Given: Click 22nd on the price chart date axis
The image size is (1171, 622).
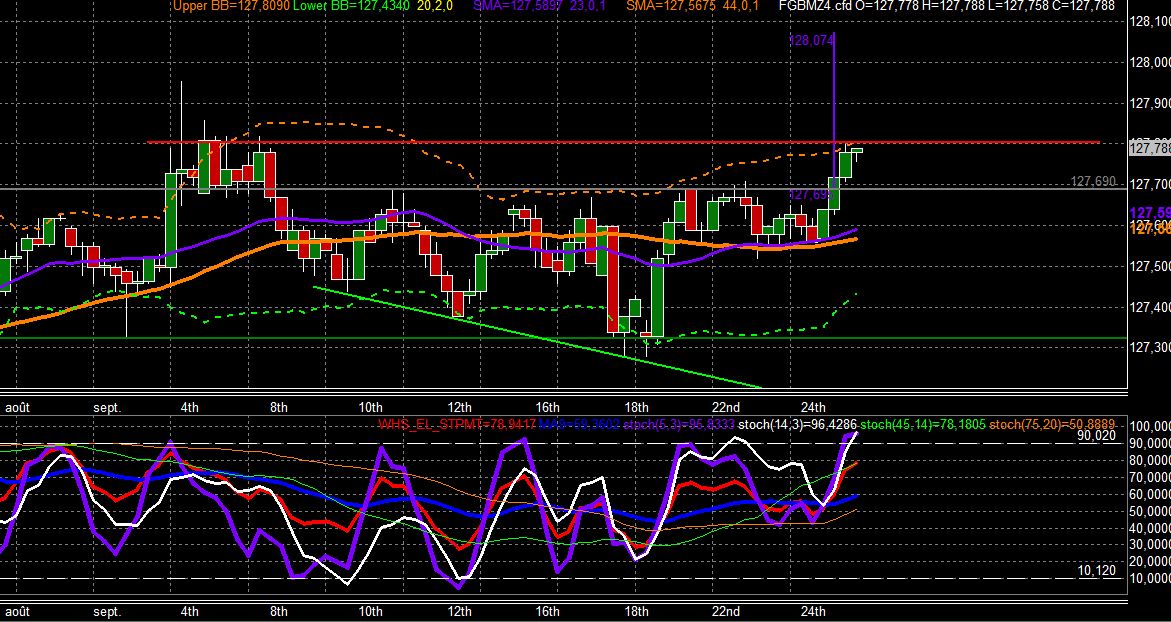Looking at the screenshot, I should [x=725, y=407].
